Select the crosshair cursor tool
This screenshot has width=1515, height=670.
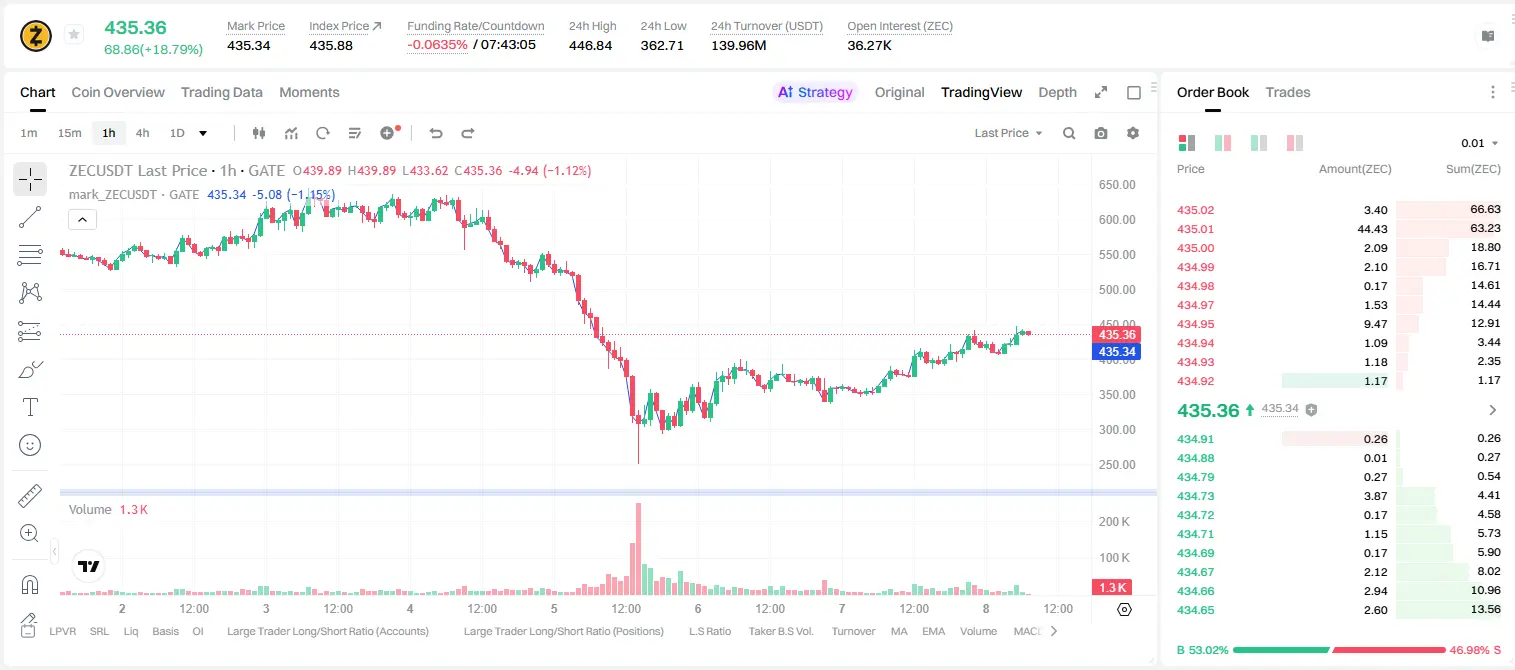click(30, 179)
